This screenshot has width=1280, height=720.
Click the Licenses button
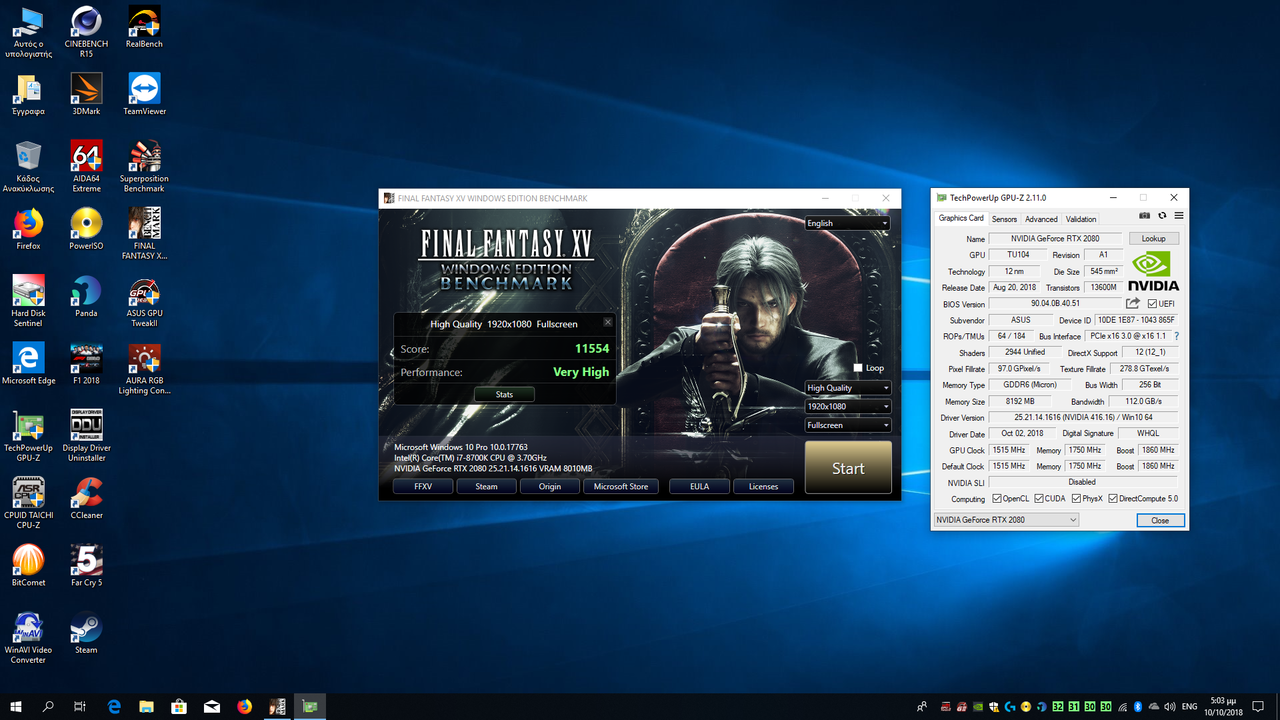pos(764,487)
